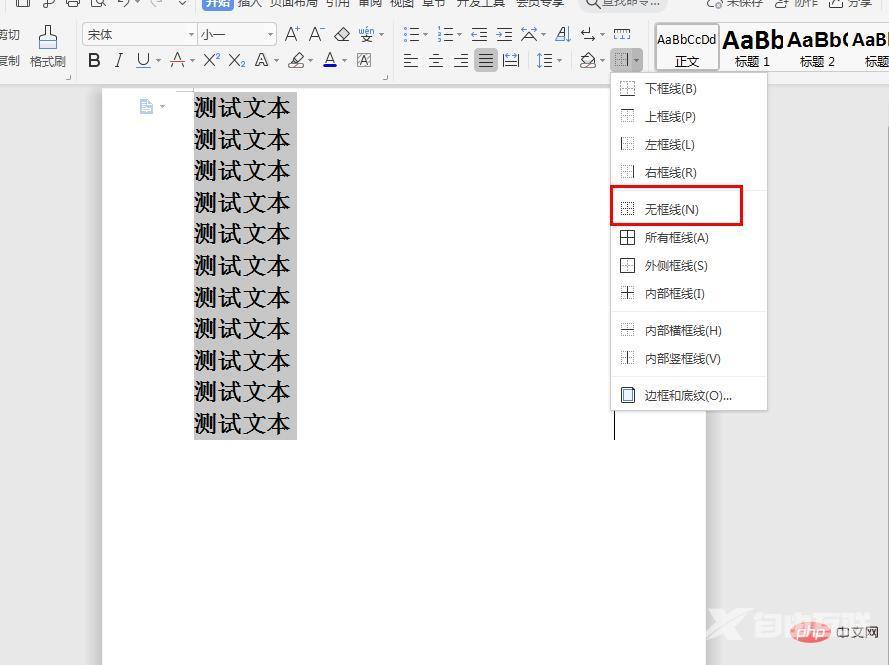Open the font name dropdown

[190, 35]
